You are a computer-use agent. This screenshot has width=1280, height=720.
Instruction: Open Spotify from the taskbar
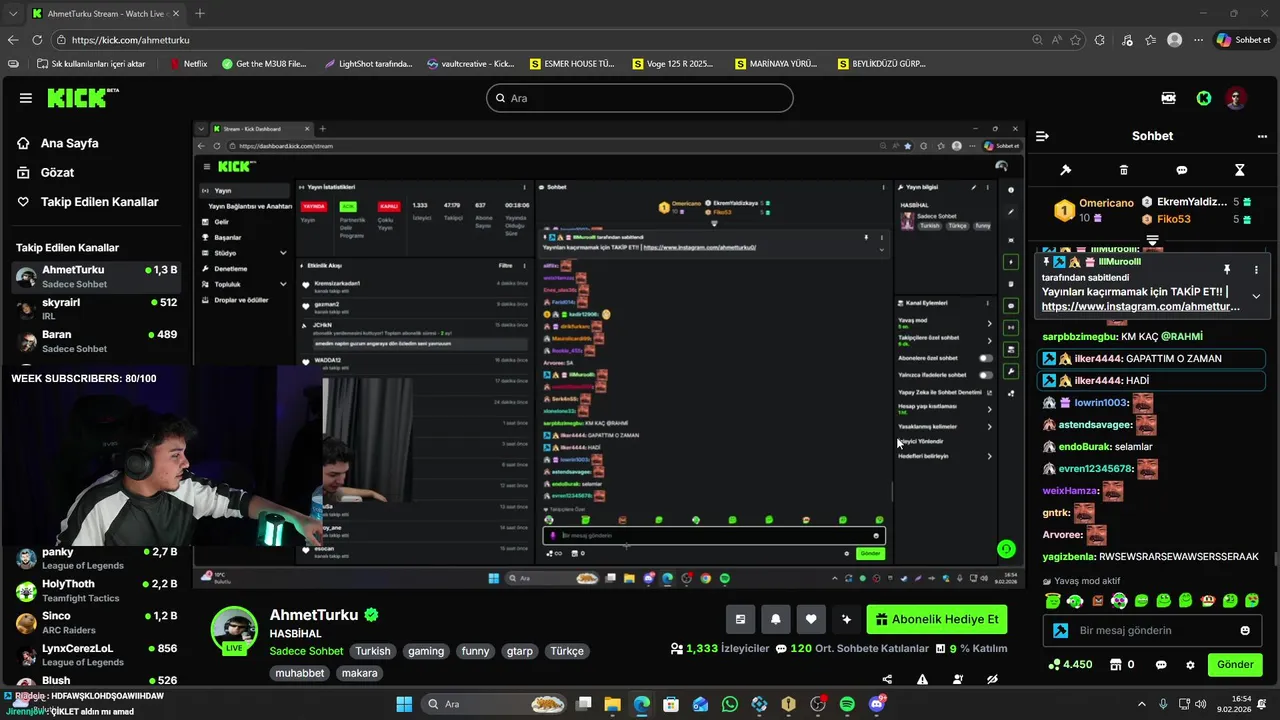(x=847, y=704)
